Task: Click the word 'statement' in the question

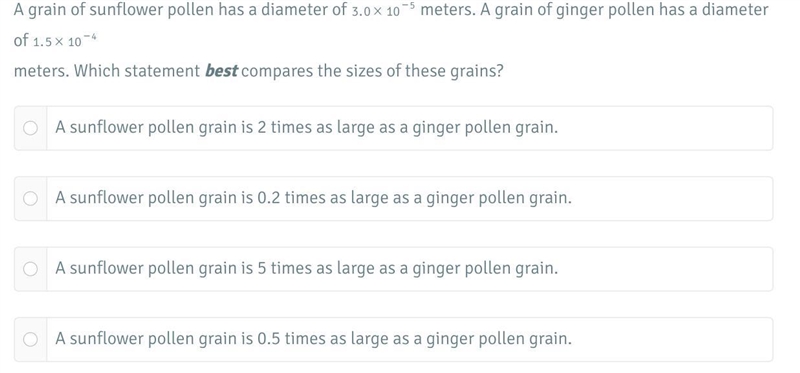Action: pyautogui.click(x=162, y=71)
